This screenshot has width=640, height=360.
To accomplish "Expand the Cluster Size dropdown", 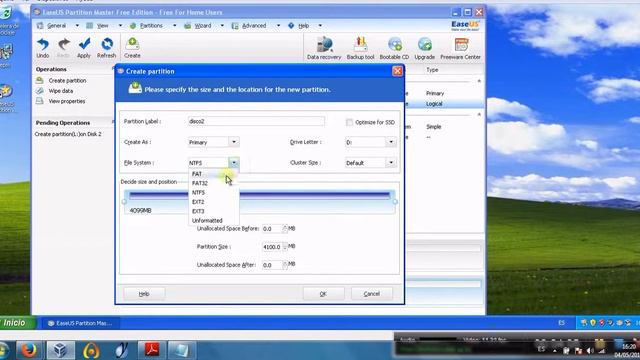I will tap(391, 162).
